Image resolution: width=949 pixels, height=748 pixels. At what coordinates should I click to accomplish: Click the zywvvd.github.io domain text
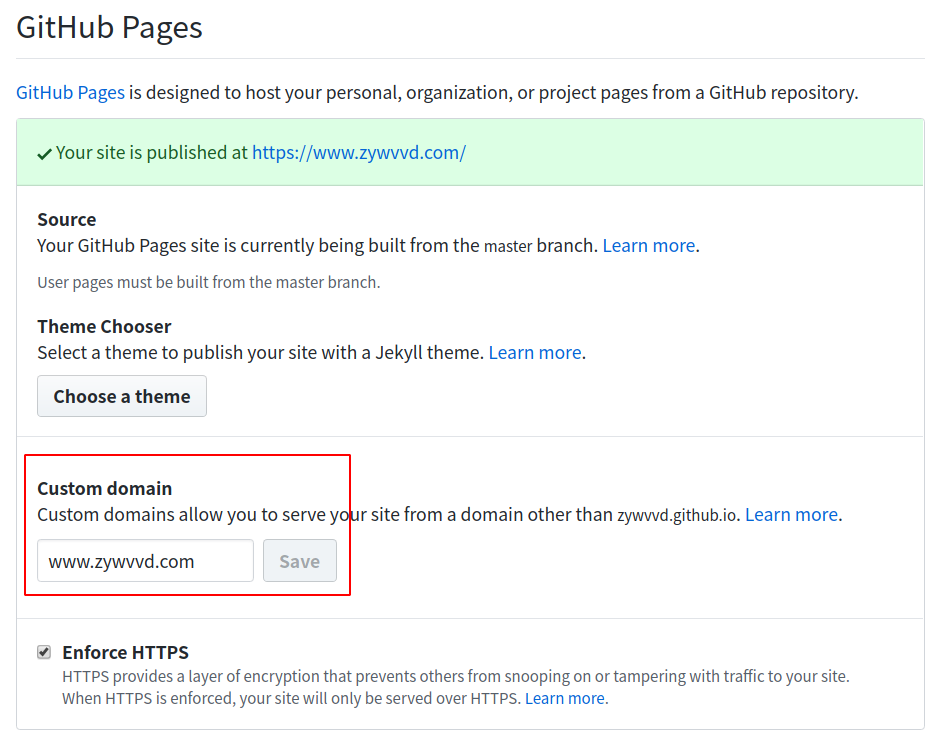pyautogui.click(x=677, y=516)
